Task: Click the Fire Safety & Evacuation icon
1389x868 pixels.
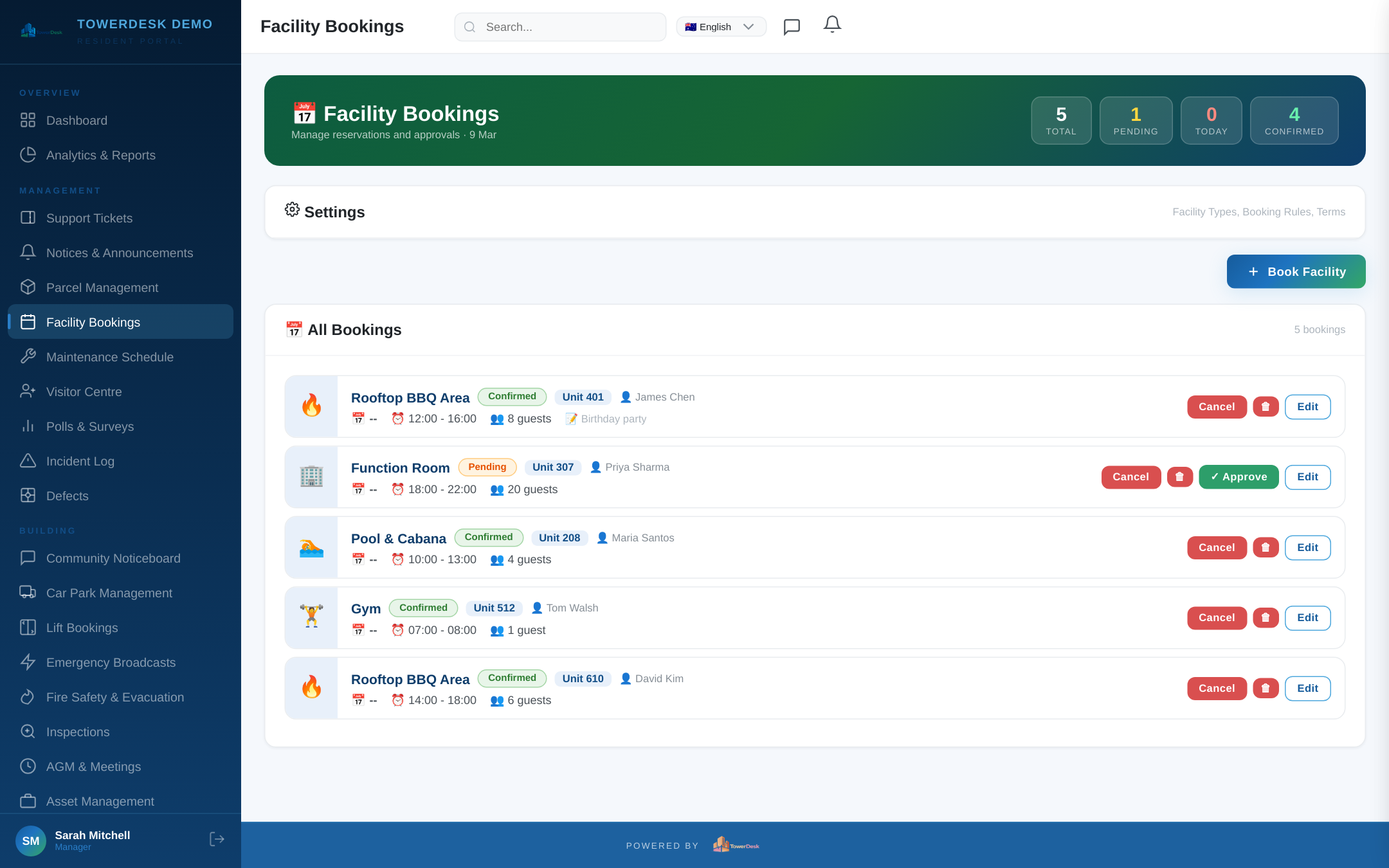Action: pyautogui.click(x=28, y=697)
